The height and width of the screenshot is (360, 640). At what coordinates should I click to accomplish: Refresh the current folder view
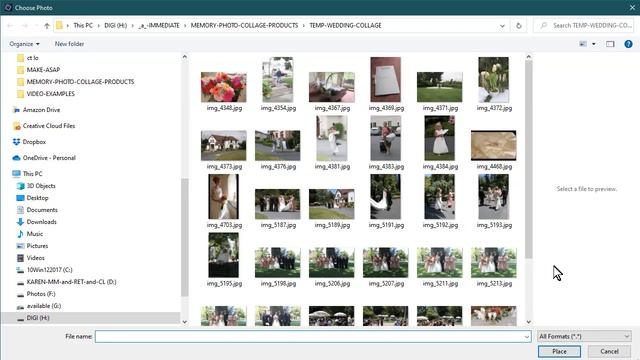518,26
